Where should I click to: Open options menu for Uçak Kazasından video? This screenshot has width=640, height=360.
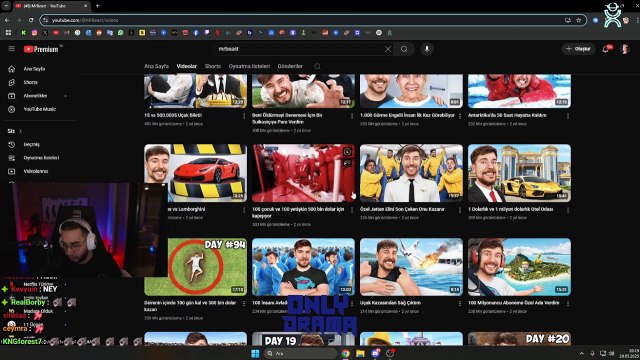(x=460, y=304)
